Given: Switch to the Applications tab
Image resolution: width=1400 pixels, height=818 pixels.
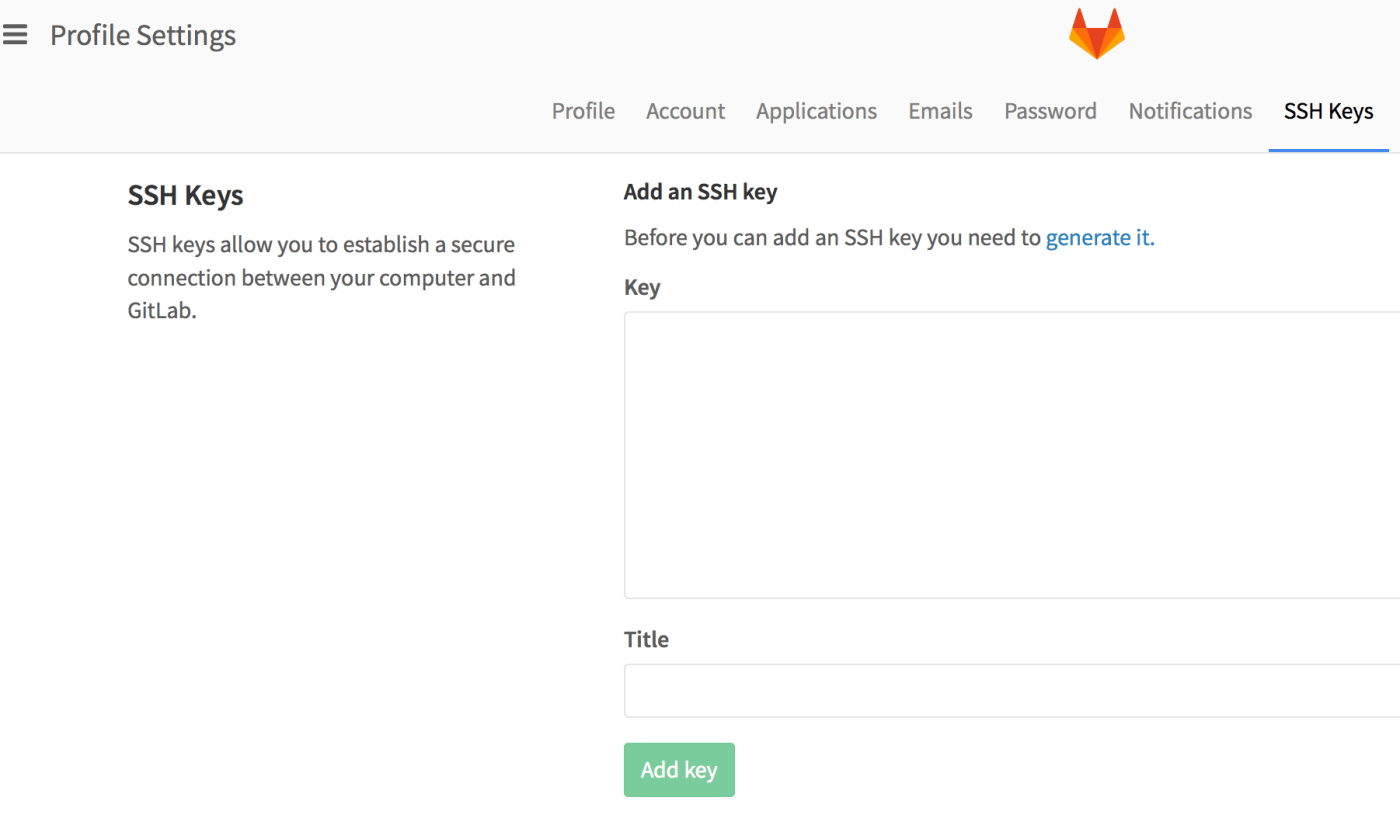Looking at the screenshot, I should (x=816, y=111).
